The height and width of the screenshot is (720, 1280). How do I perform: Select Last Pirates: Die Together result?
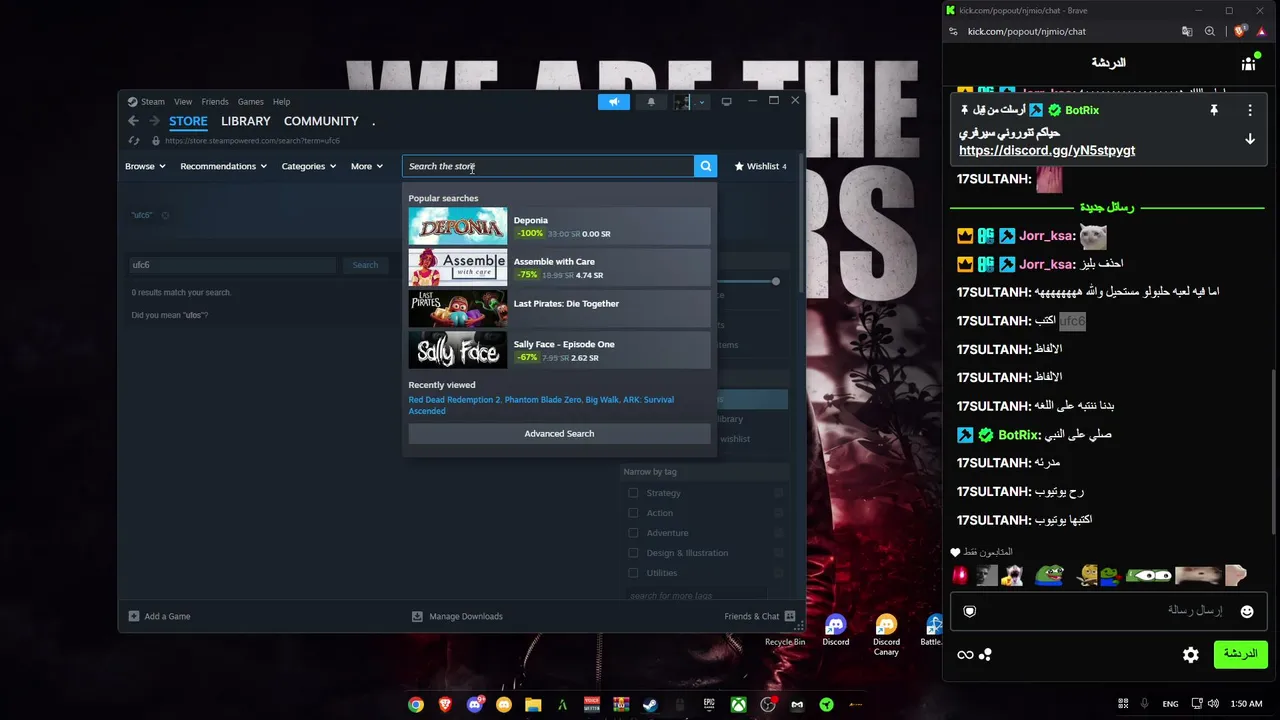559,309
